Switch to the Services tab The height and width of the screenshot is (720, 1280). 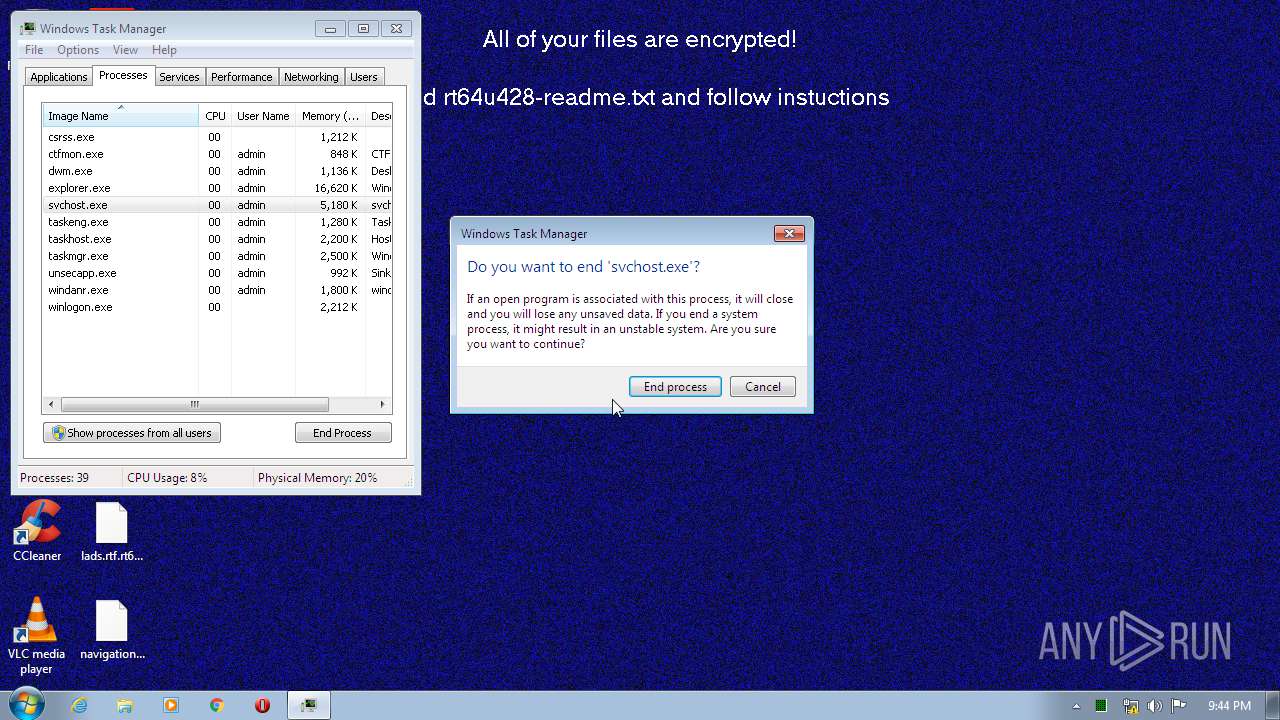(179, 77)
